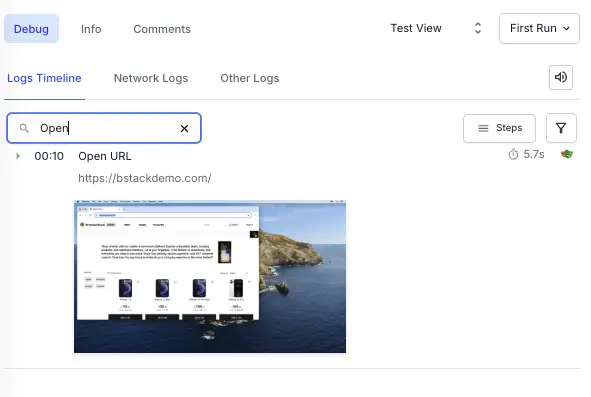Click the stopwatch duration icon
This screenshot has height=397, width=591.
(x=513, y=154)
